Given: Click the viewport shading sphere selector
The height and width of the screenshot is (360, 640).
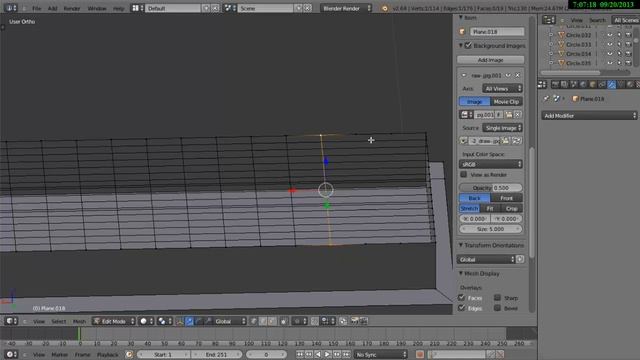Looking at the screenshot, I should click(x=145, y=322).
